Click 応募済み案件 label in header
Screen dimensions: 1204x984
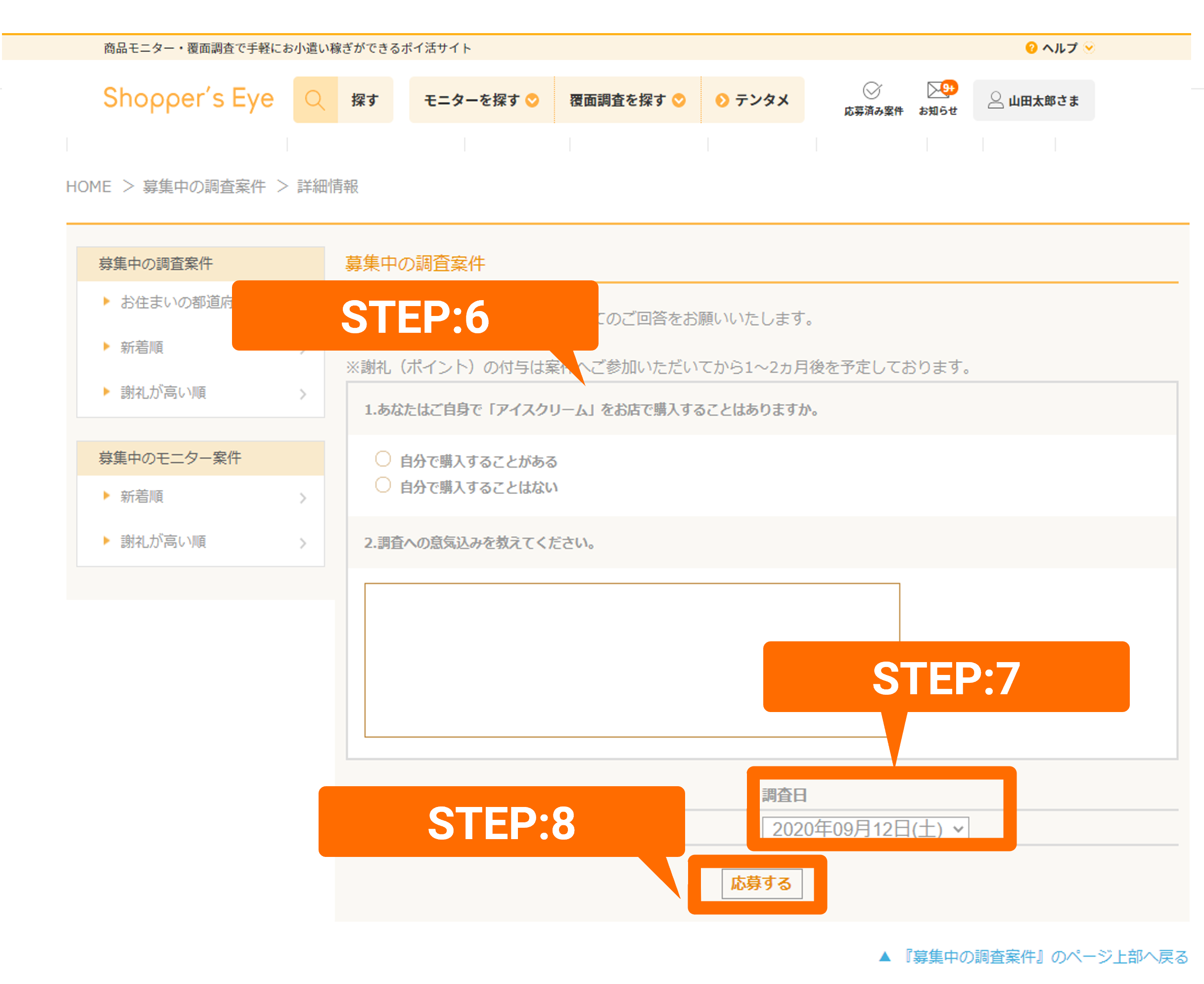(x=874, y=111)
